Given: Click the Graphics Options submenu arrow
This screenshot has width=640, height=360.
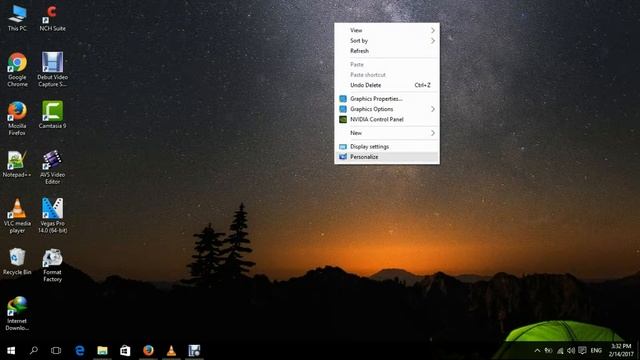Looking at the screenshot, I should 433,109.
